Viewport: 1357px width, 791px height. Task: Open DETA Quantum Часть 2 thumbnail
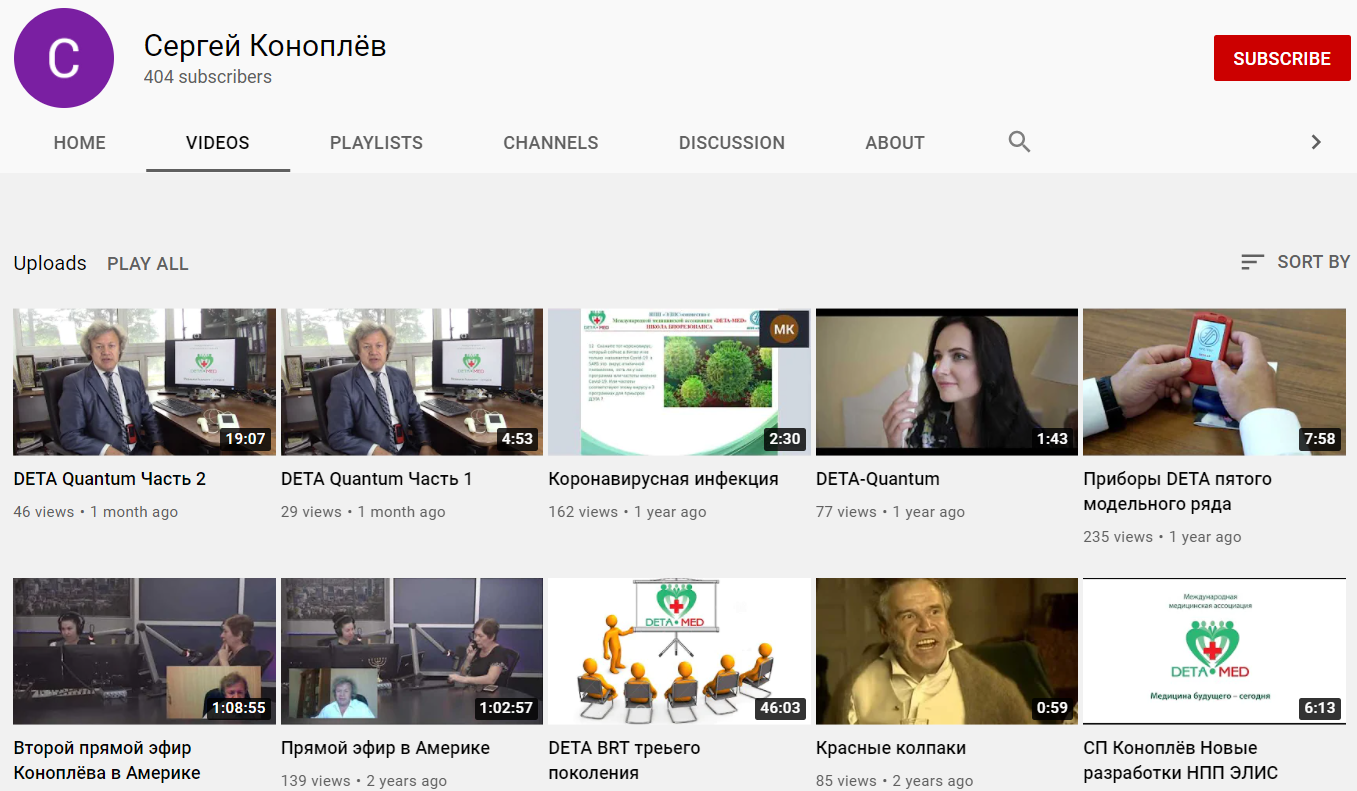coord(145,382)
